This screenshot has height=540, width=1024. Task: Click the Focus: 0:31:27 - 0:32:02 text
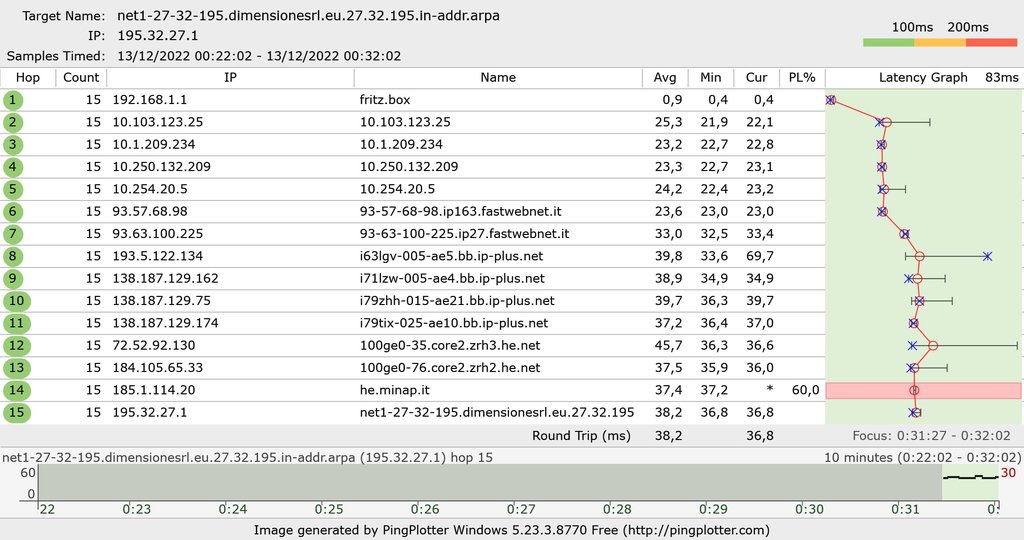click(x=931, y=436)
